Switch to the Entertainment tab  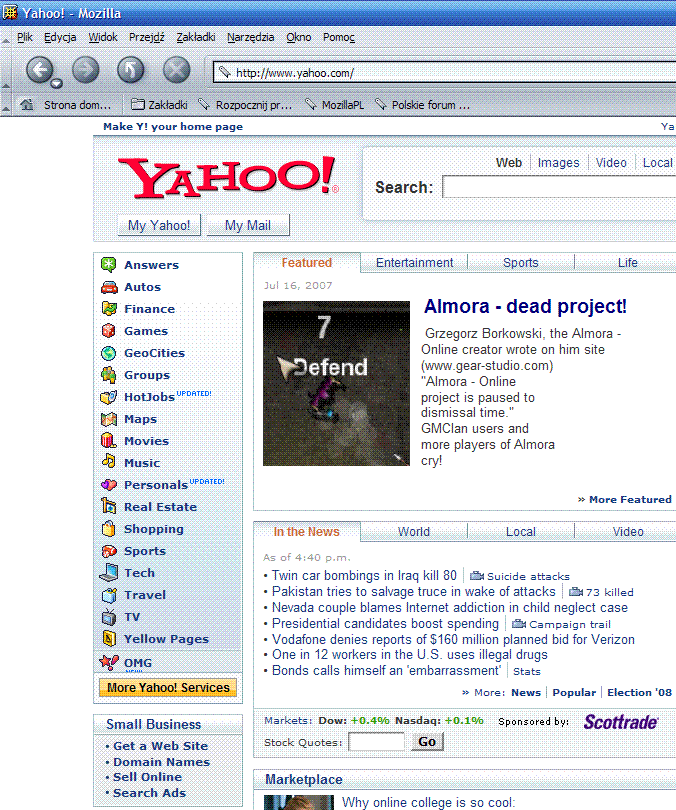[x=414, y=263]
